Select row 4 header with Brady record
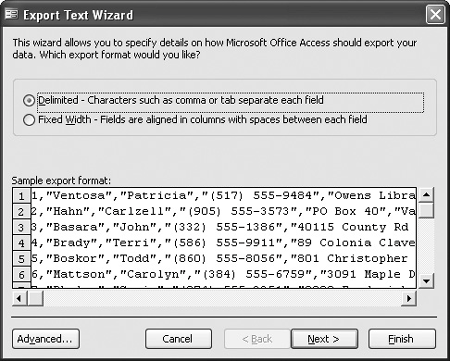The image size is (450, 361). click(x=21, y=243)
